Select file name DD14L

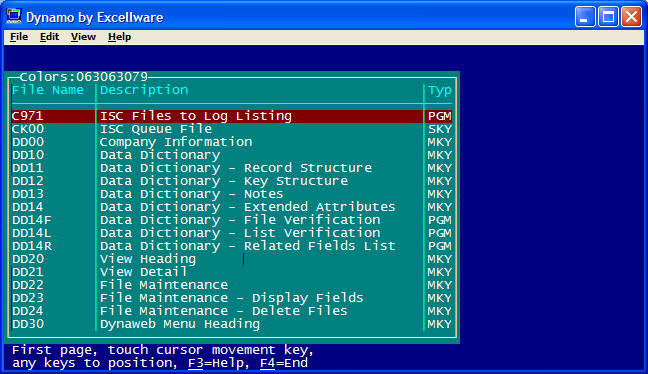32,233
